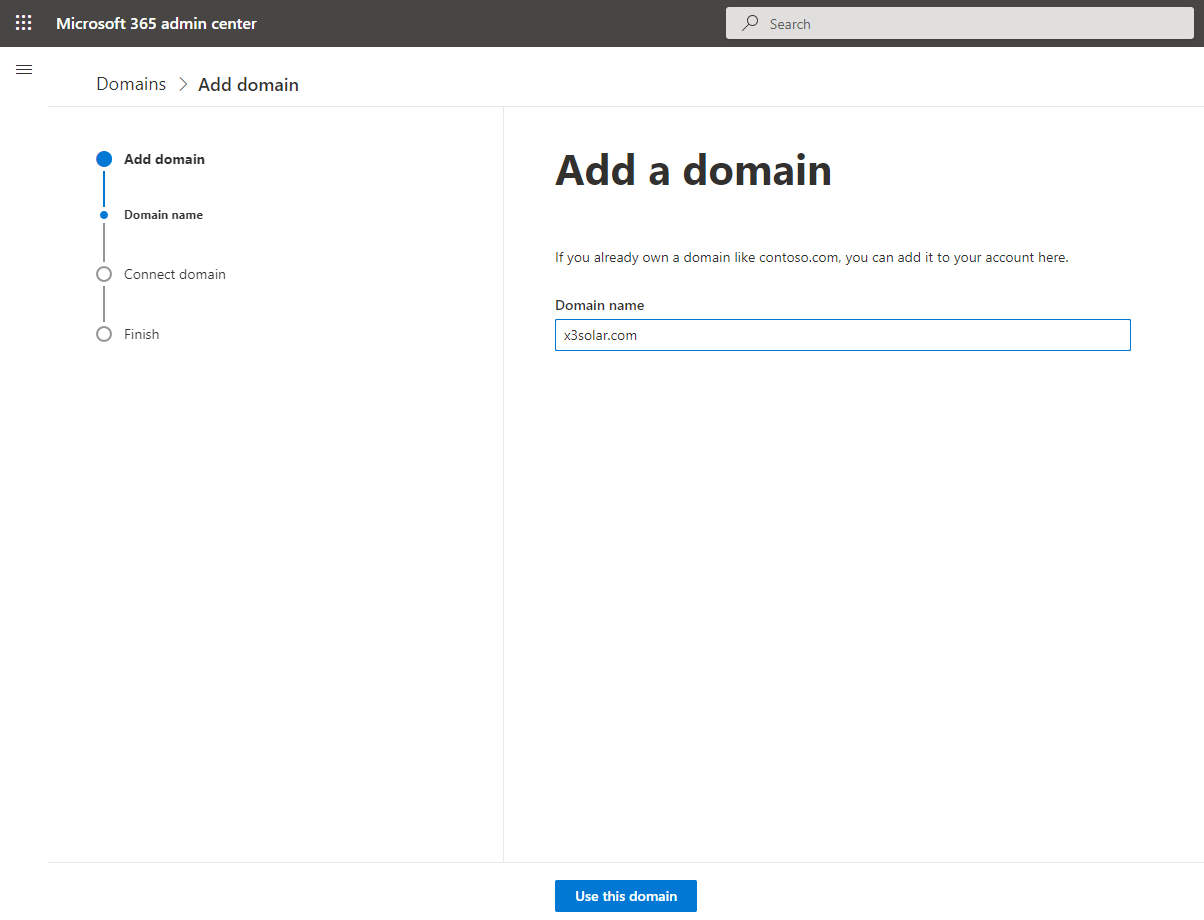Open the Microsoft 365 admin center title
Image resolution: width=1204 pixels, height=920 pixels.
pyautogui.click(x=156, y=23)
